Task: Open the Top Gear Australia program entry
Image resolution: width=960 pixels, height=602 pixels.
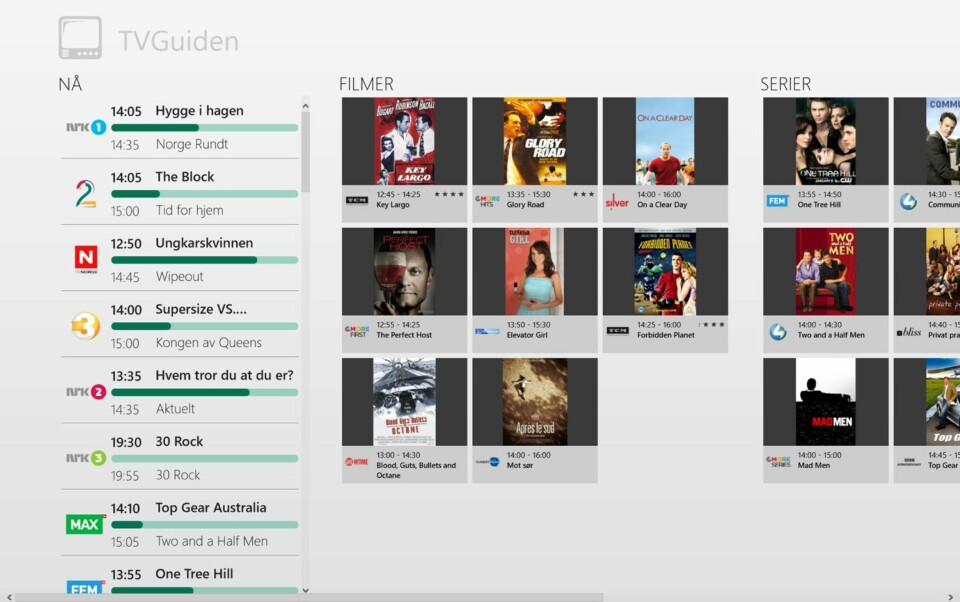Action: (x=211, y=508)
